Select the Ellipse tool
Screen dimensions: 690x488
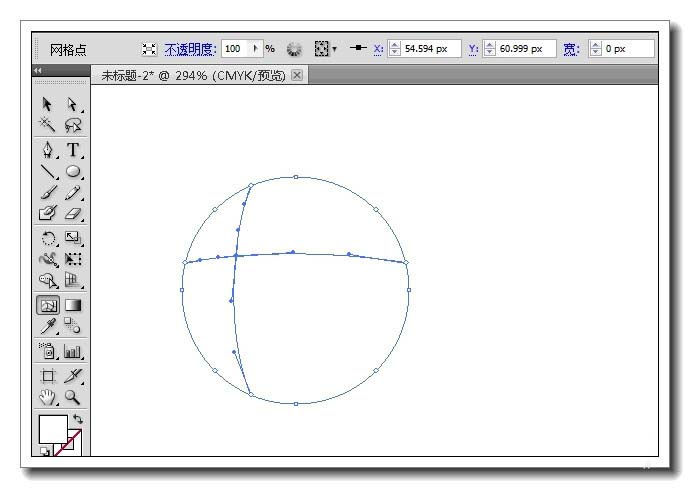point(73,171)
